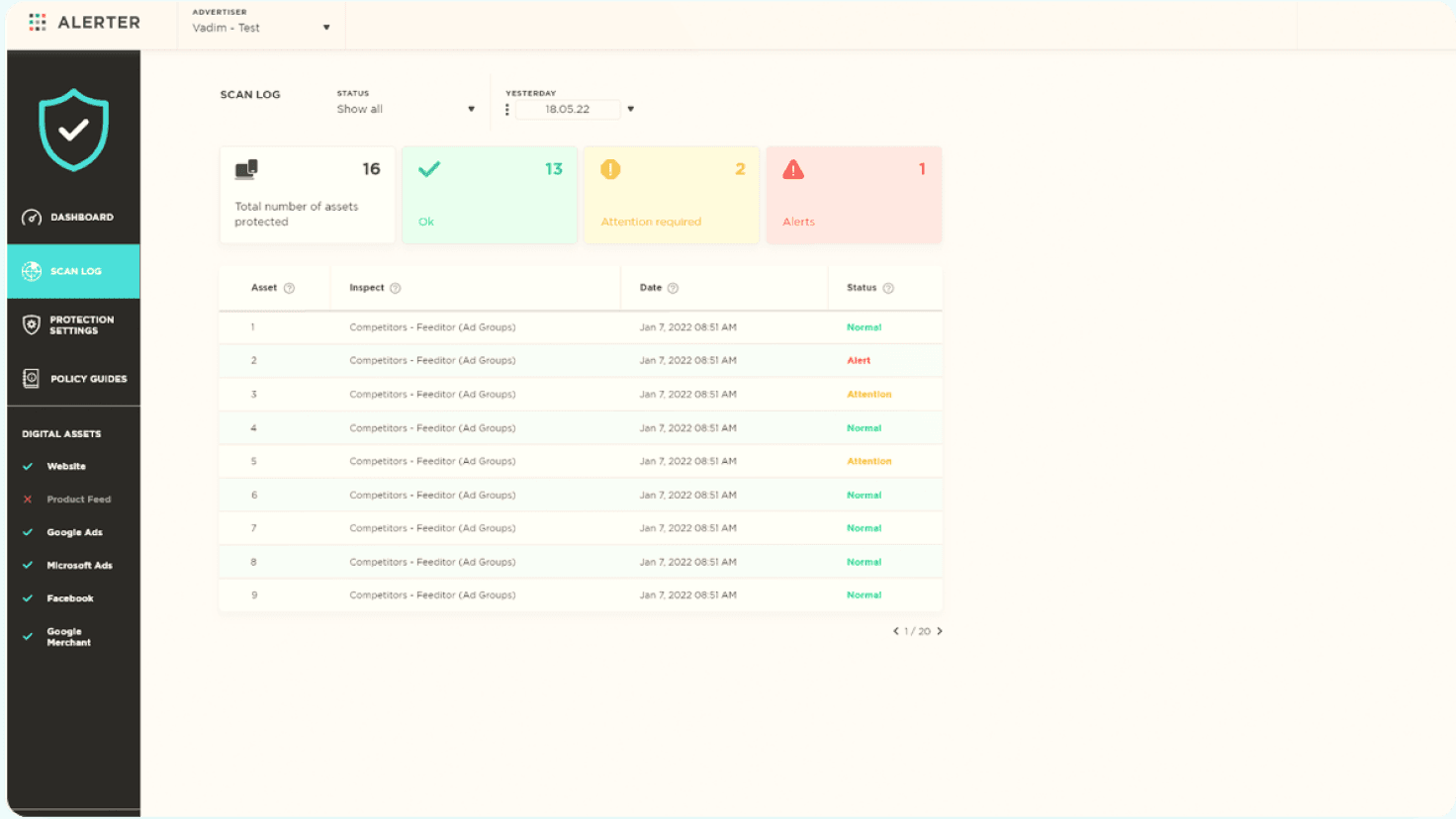Screen dimensions: 1456x819
Task: Click the Protection Settings shield icon
Action: (32, 324)
